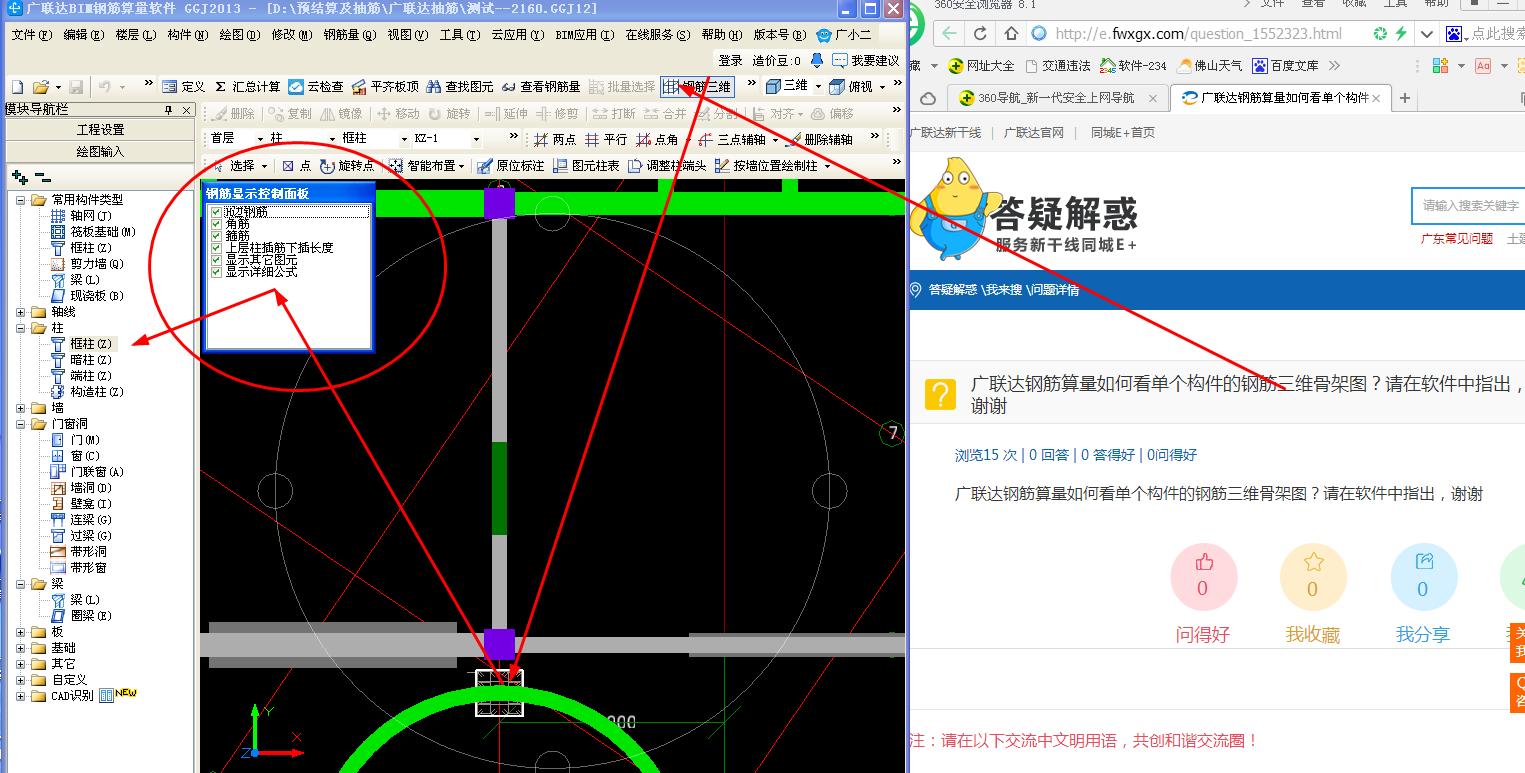Screen dimensions: 1525x773
Task: Toggle 显示详细公式 checkbox
Action: pos(217,272)
